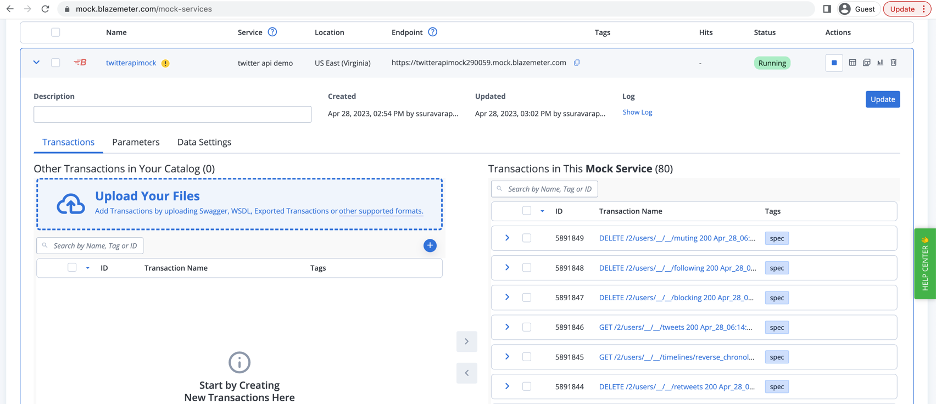936x404 pixels.
Task: Click the red BlazeMeter icon in twitterapimock row
Action: point(80,62)
